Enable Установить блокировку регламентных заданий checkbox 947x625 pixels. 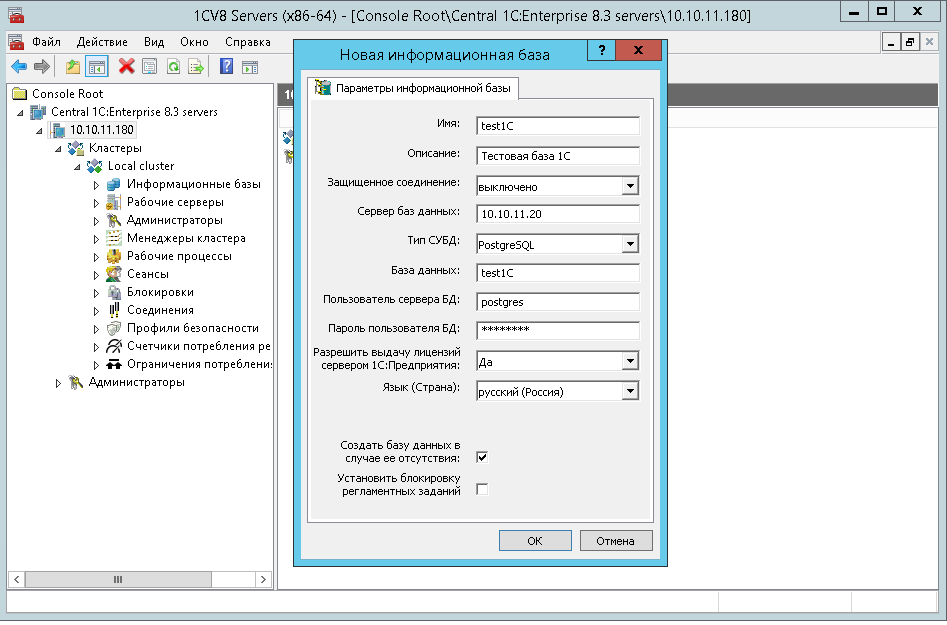point(482,489)
